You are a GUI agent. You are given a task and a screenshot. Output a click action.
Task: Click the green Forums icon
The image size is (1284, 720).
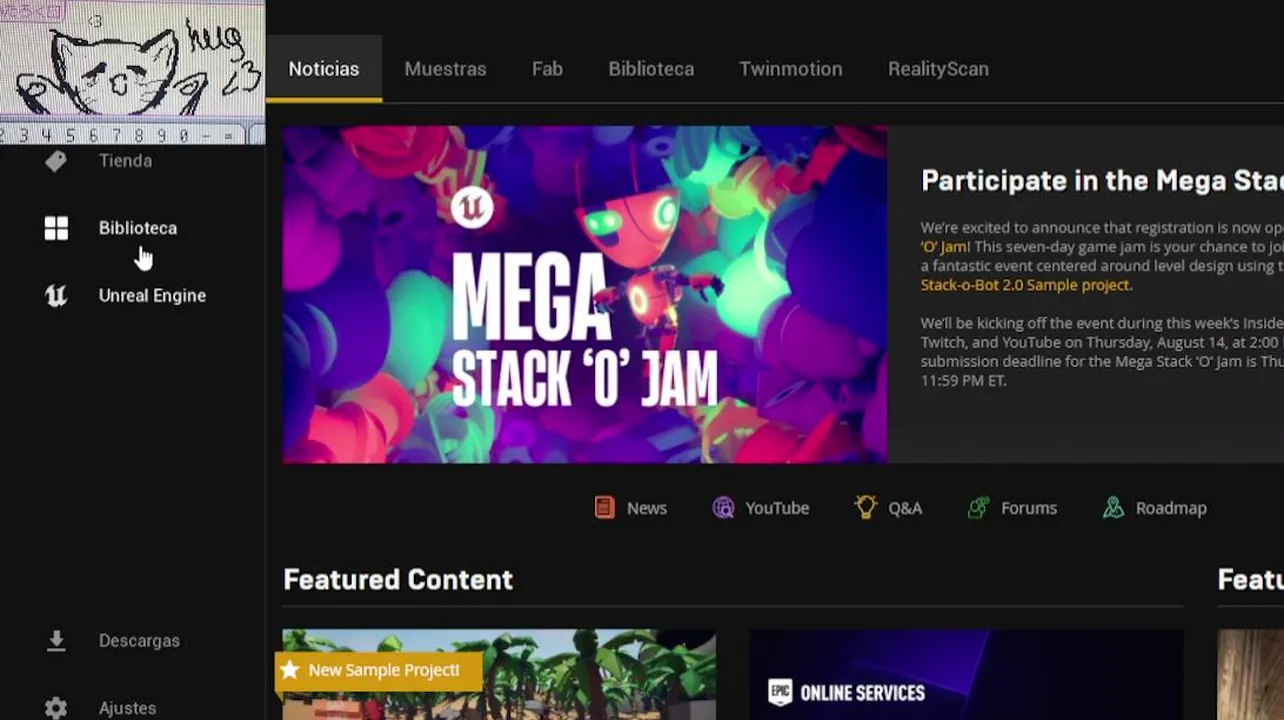pos(979,508)
